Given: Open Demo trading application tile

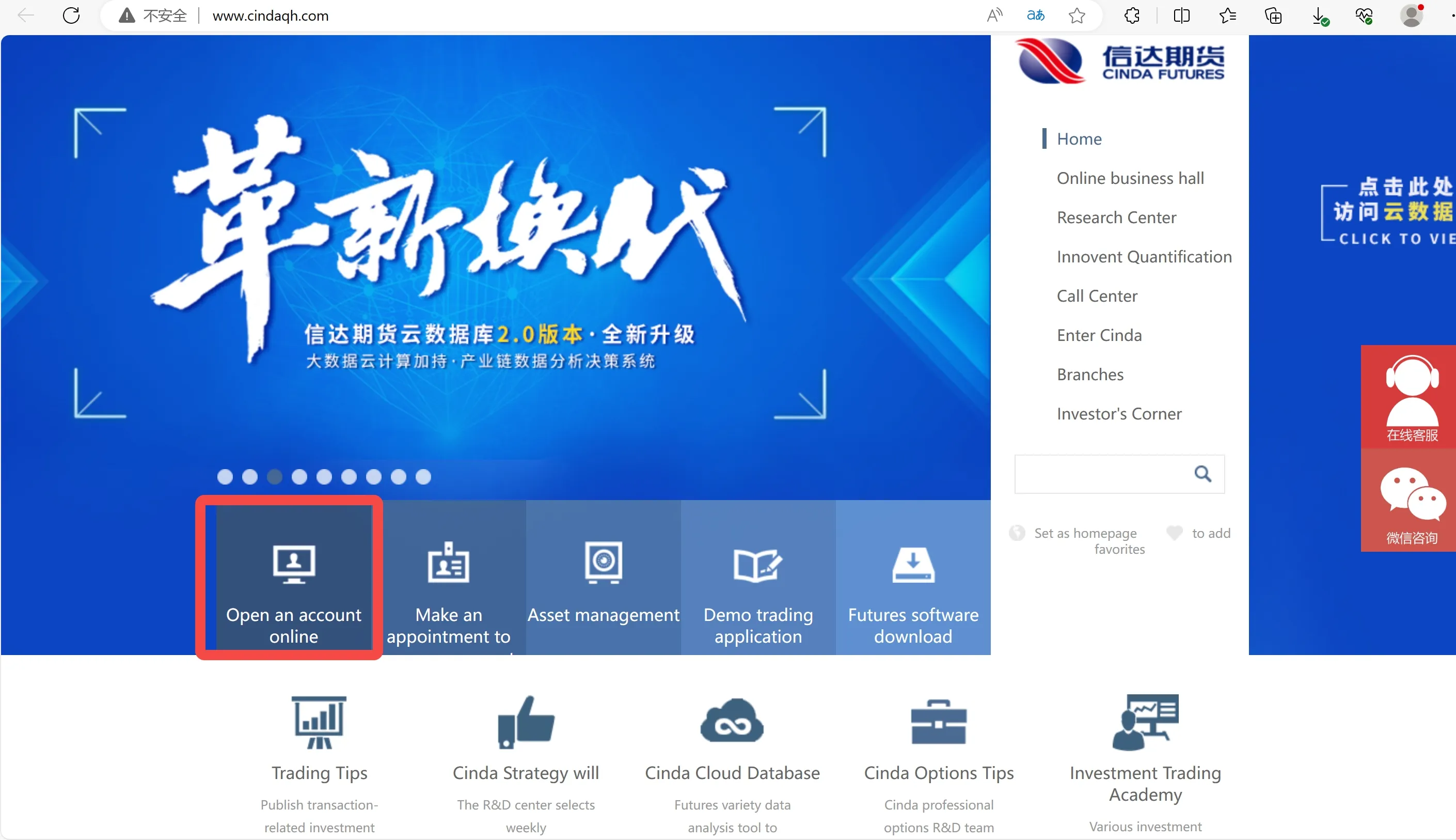Looking at the screenshot, I should point(758,578).
